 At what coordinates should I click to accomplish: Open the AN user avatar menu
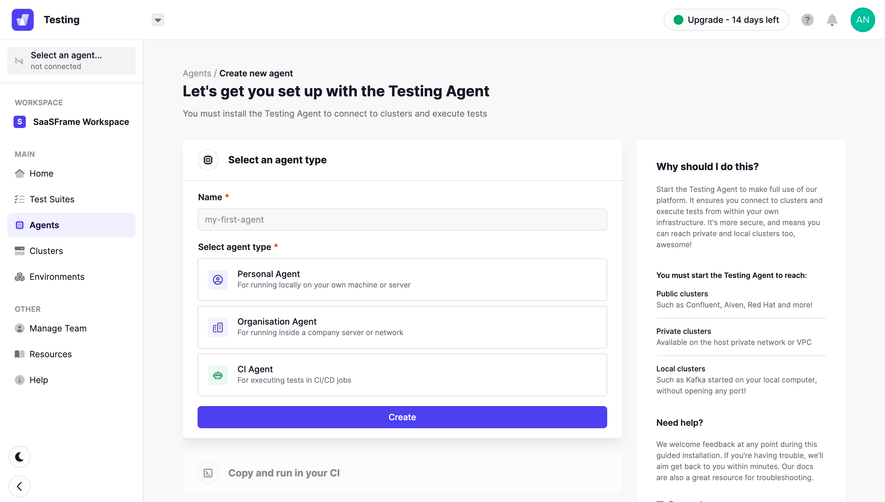coord(862,20)
